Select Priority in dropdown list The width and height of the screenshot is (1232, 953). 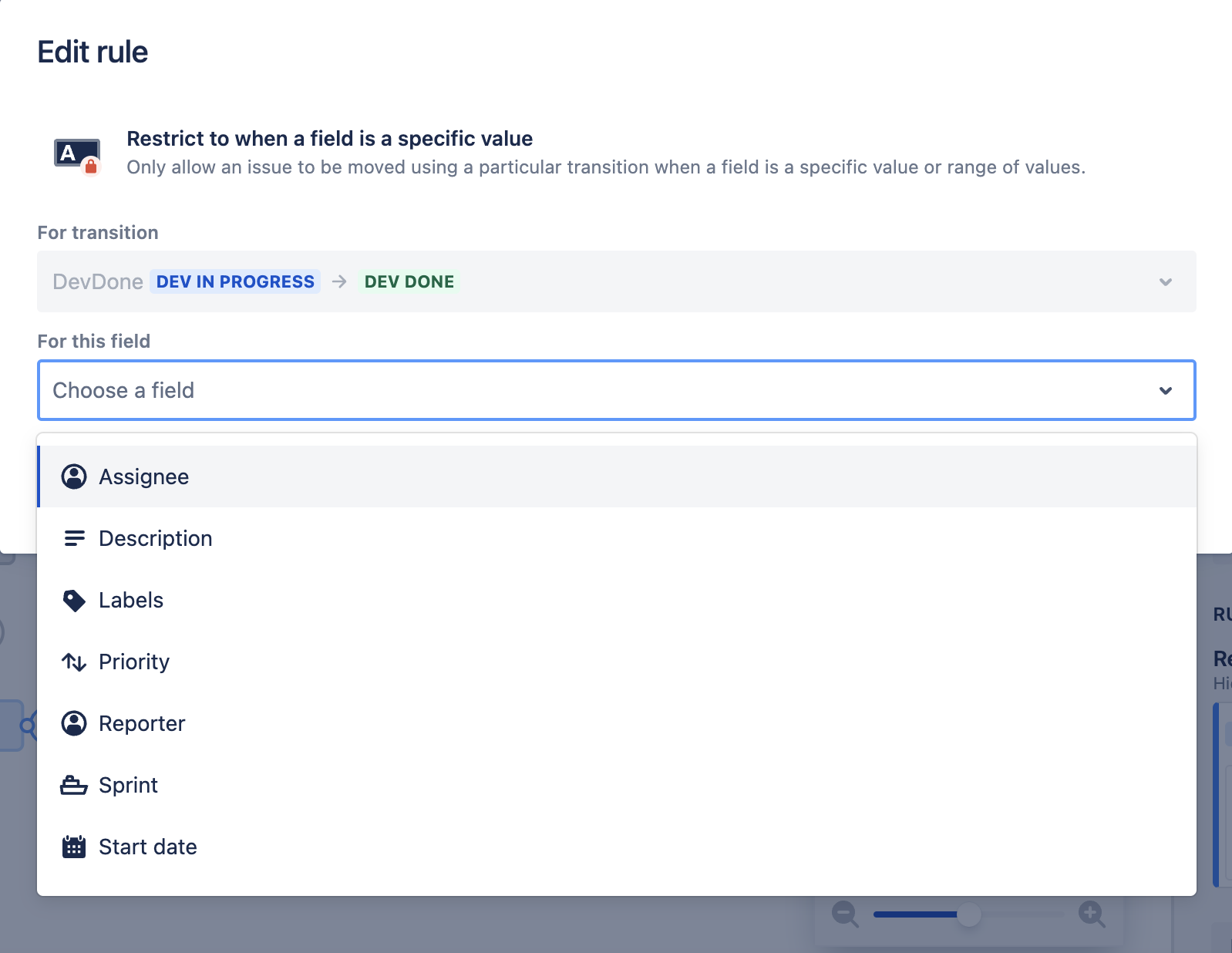click(x=617, y=662)
